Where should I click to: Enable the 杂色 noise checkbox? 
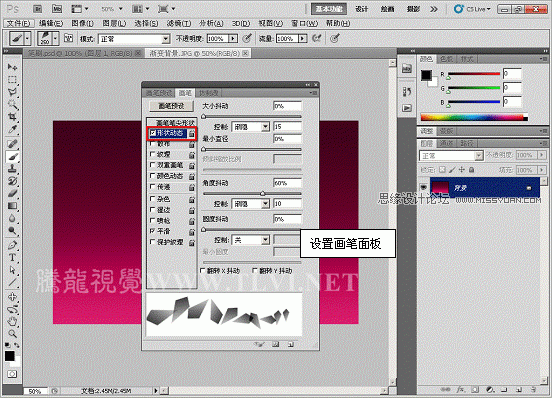[152, 199]
